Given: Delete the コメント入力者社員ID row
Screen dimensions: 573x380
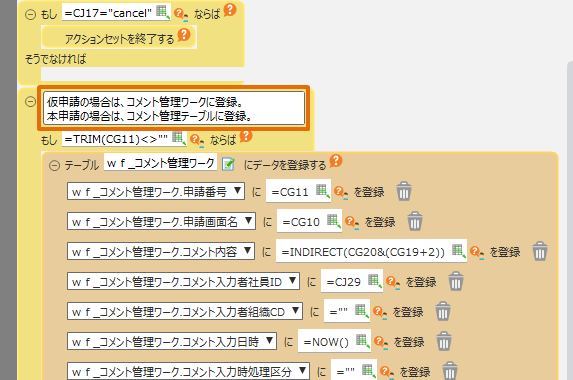Looking at the screenshot, I should click(x=456, y=281).
